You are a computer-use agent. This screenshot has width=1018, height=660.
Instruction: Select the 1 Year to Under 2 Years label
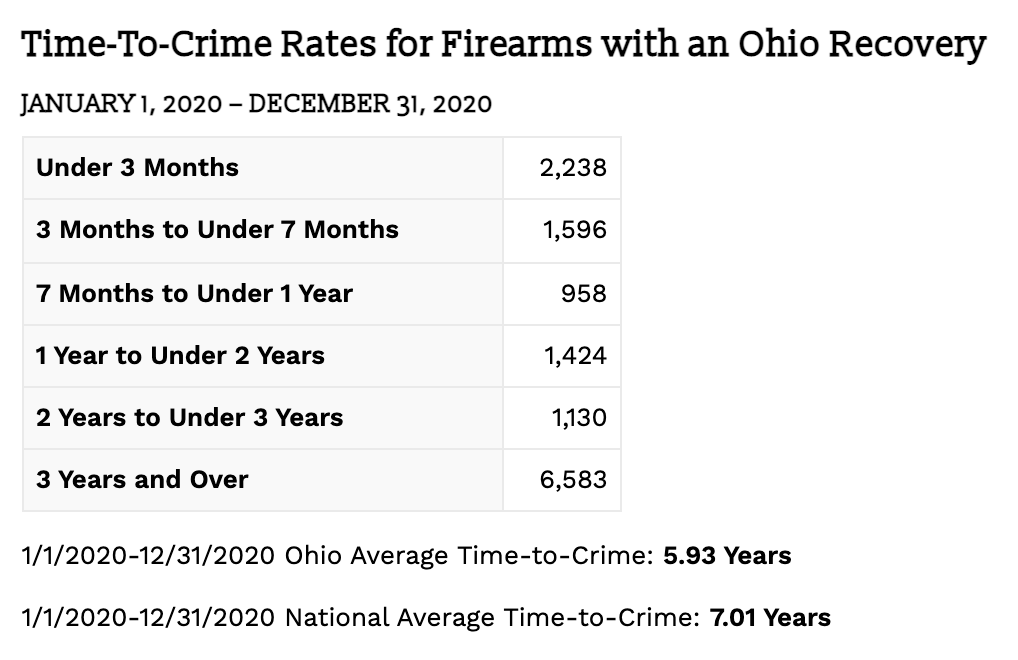point(180,355)
